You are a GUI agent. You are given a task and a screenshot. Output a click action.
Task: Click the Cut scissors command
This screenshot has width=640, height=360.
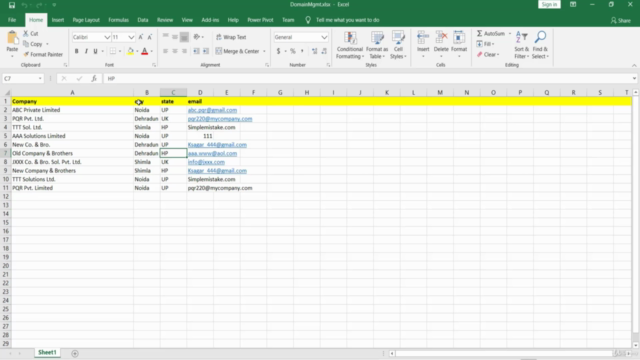coord(31,33)
